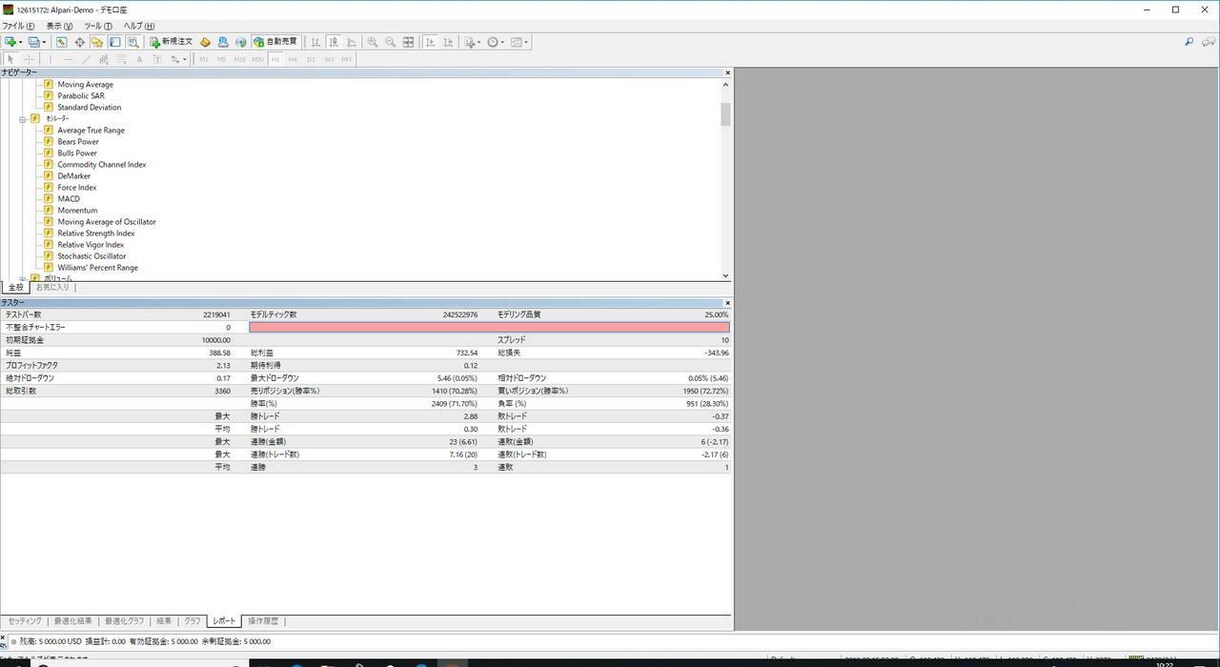
Task: Open the お気に入り navigator tab
Action: [53, 287]
